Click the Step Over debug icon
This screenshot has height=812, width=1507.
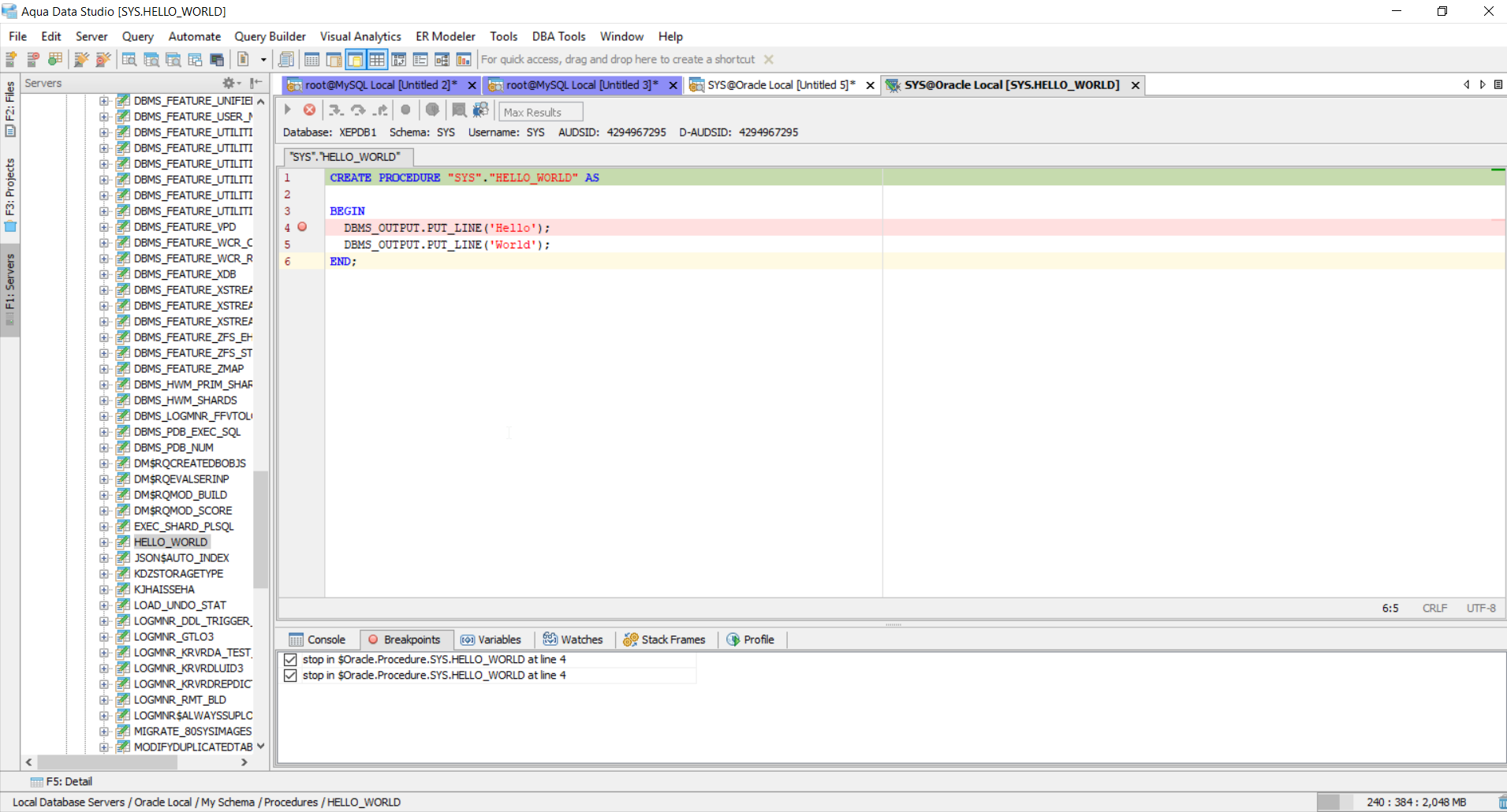click(358, 110)
